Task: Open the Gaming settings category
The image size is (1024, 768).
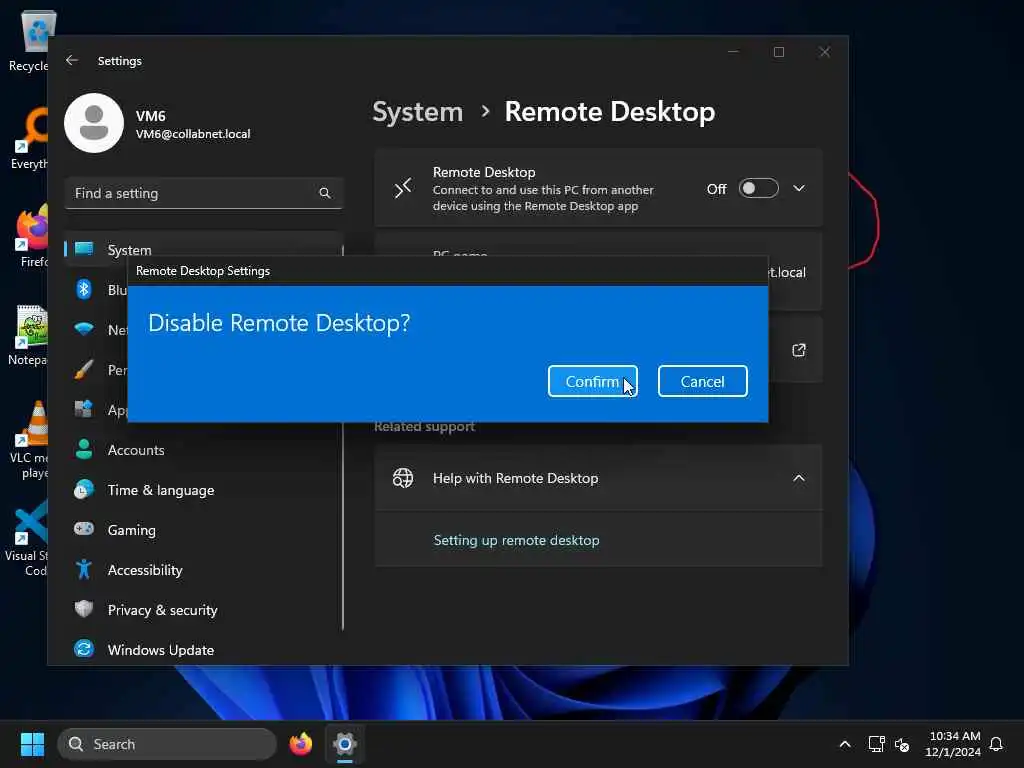Action: (x=203, y=530)
